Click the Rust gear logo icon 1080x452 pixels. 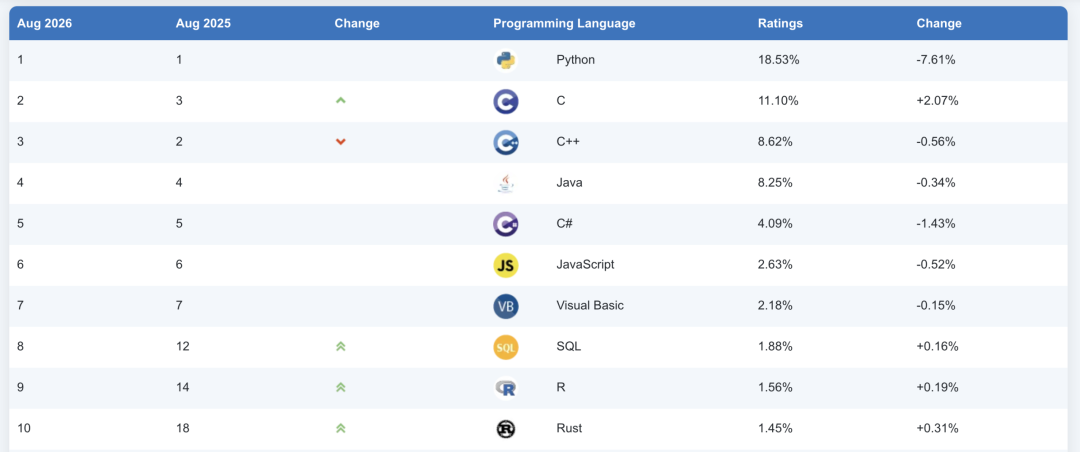pos(506,429)
